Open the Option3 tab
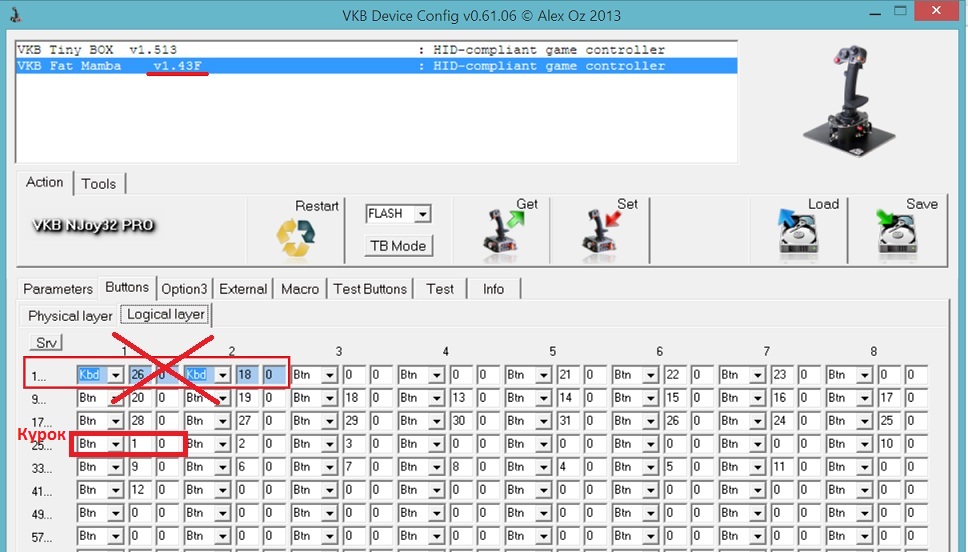 [x=184, y=289]
